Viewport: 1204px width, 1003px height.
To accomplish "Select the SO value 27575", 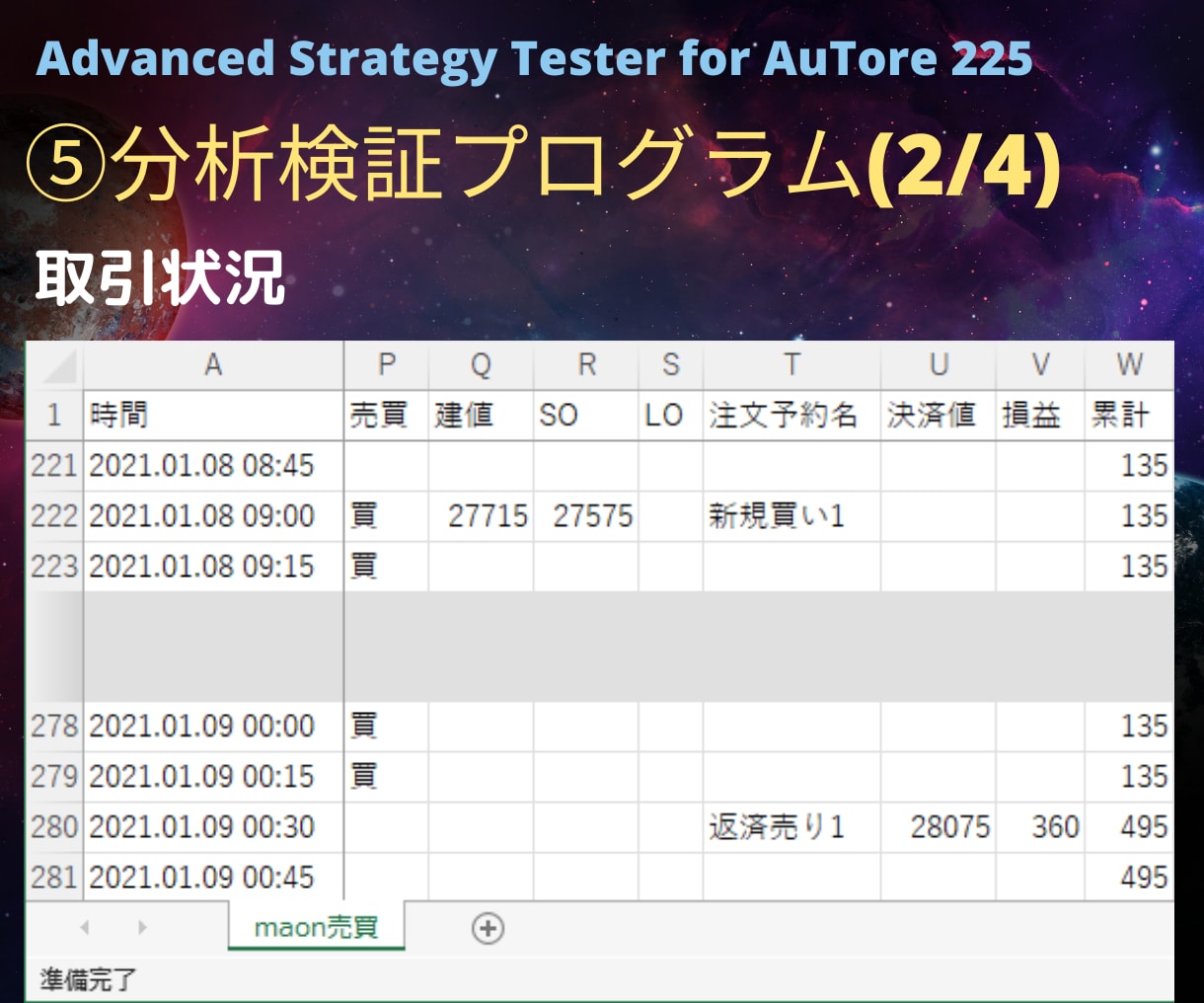I will click(x=586, y=515).
